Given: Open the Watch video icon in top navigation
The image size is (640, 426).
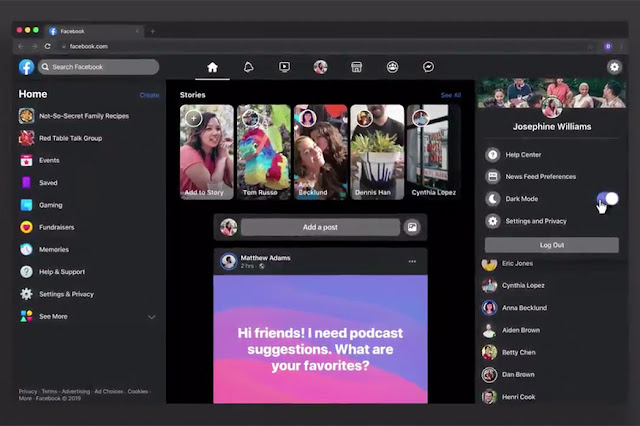Looking at the screenshot, I should point(284,67).
